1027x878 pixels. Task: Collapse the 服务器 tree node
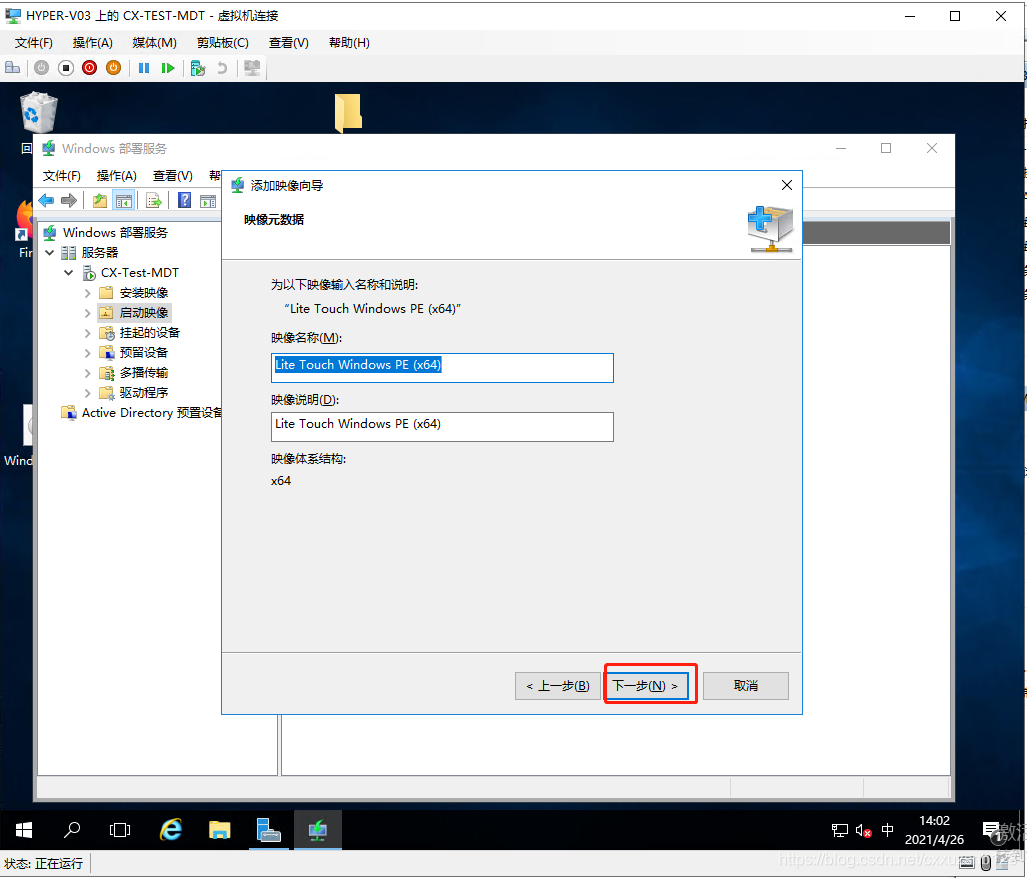[50, 252]
